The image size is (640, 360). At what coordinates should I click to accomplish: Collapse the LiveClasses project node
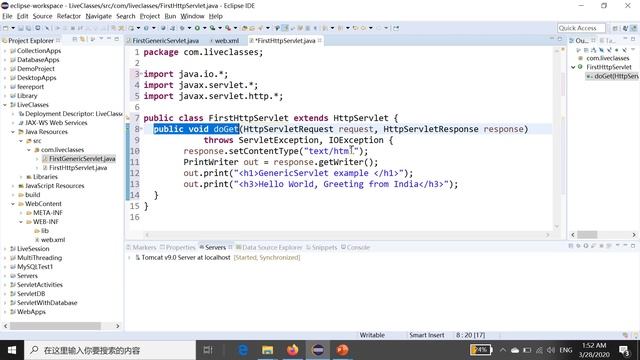coord(5,105)
